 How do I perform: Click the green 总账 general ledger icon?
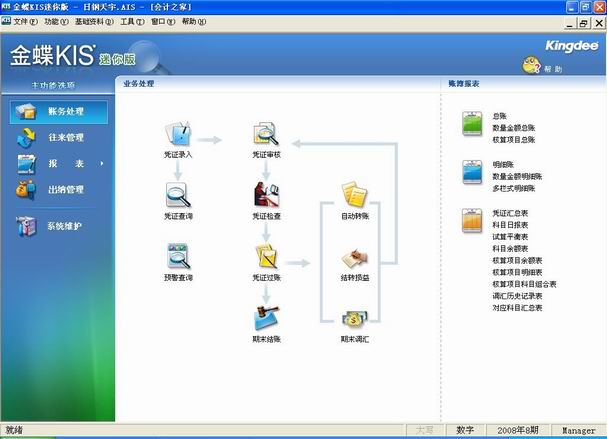(x=472, y=123)
